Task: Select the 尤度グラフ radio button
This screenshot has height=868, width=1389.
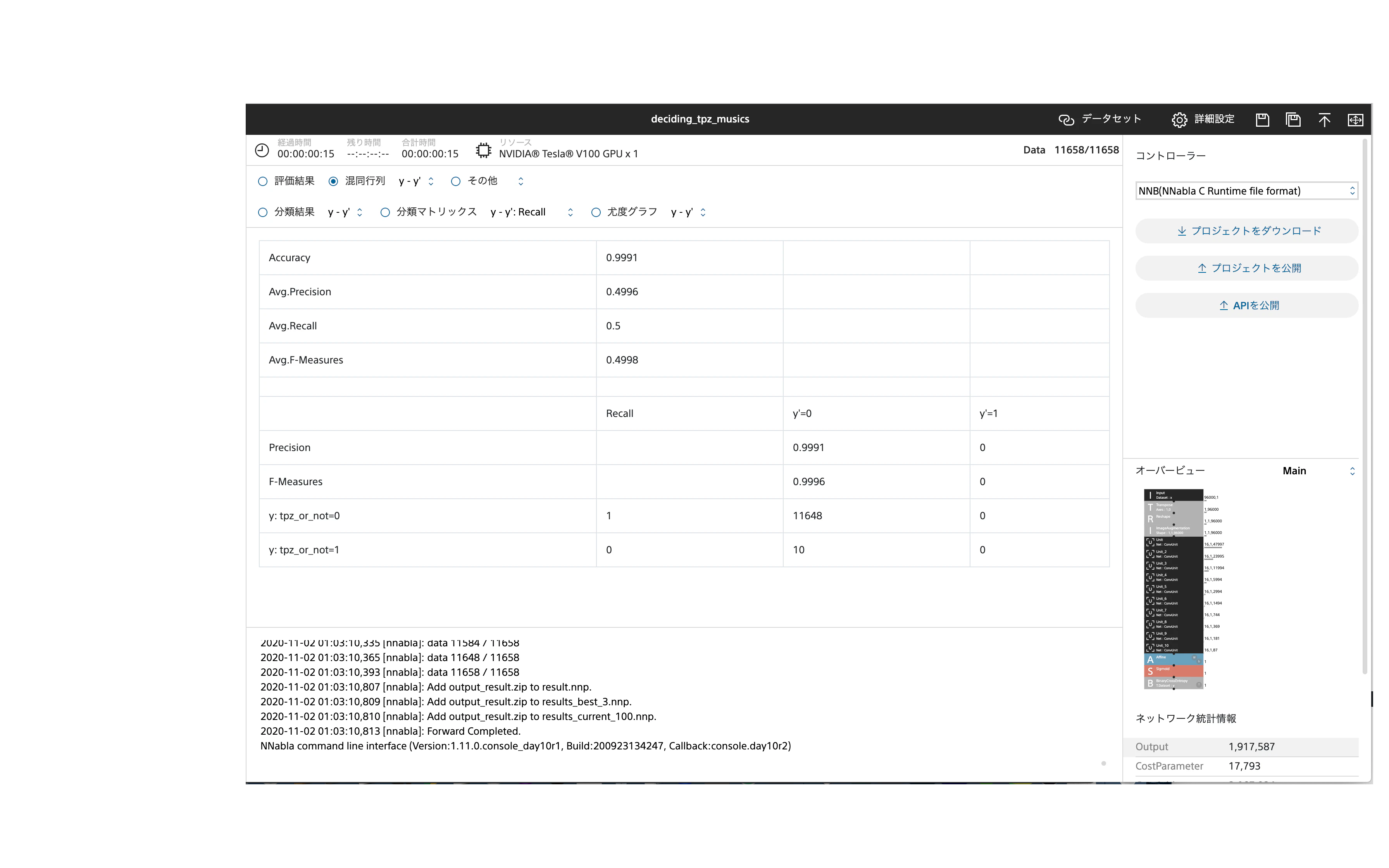Action: click(x=596, y=212)
